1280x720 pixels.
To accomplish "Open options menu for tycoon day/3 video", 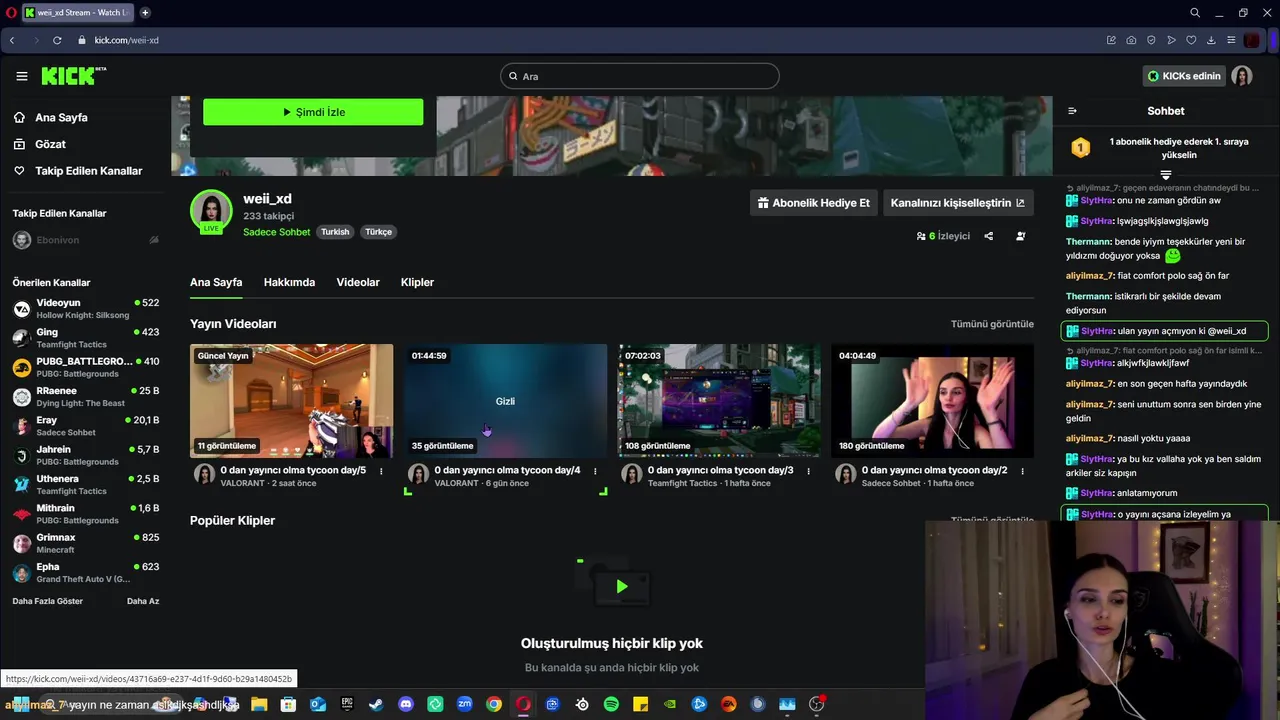I will 808,471.
